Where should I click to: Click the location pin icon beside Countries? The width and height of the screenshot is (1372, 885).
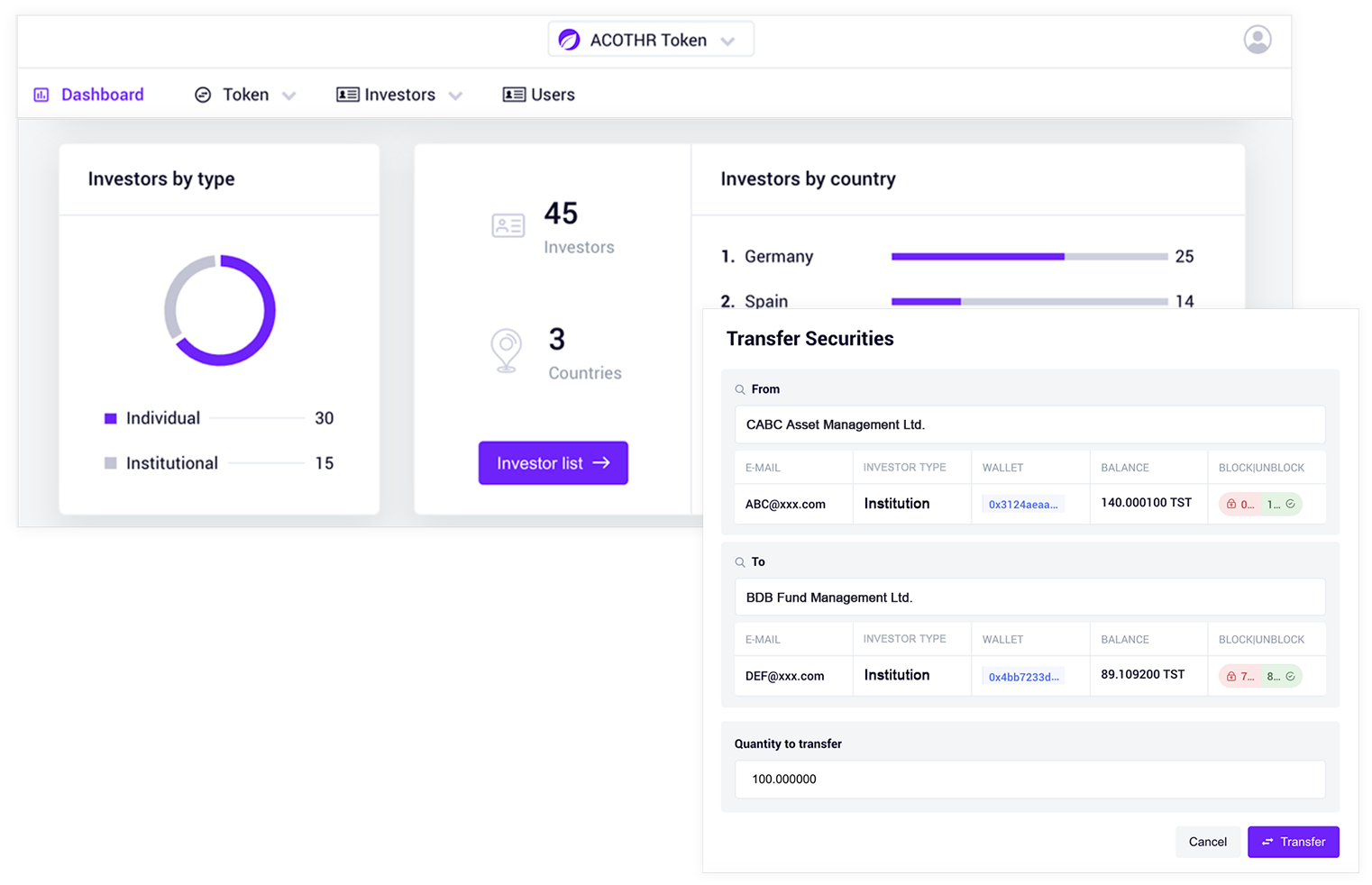pyautogui.click(x=507, y=350)
